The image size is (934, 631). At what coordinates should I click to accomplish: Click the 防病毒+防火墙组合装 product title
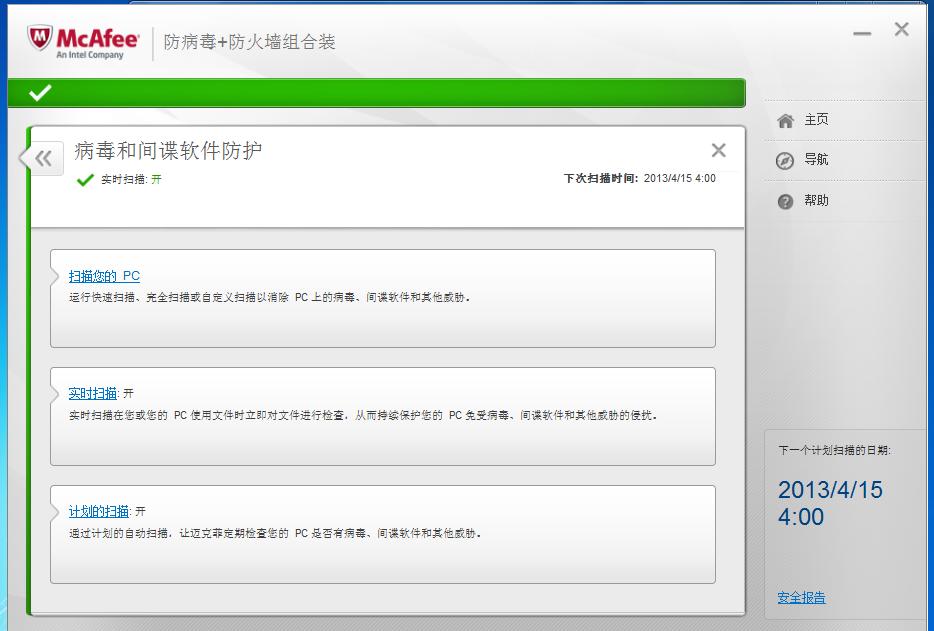coord(250,42)
